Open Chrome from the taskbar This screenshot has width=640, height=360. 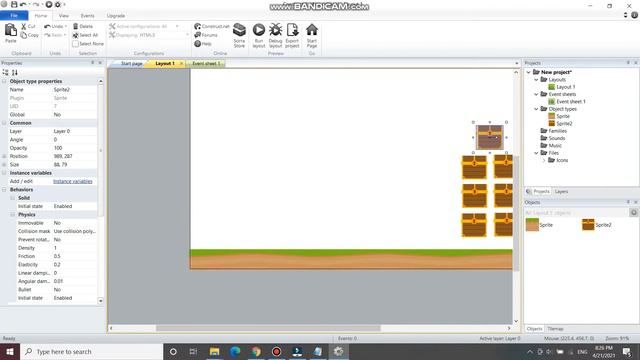(x=256, y=351)
